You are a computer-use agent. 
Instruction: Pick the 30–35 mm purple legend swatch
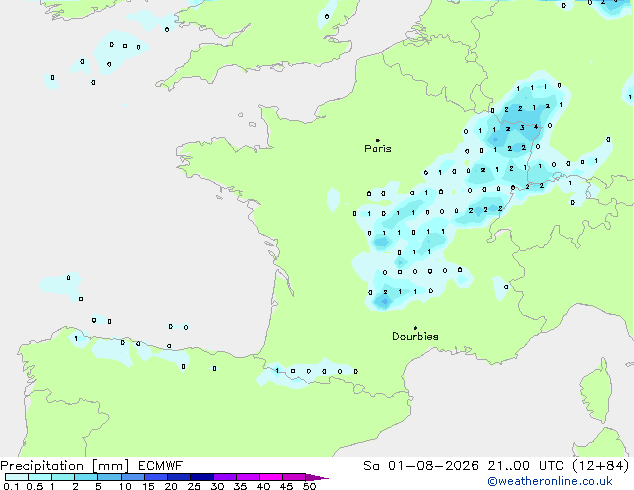pyautogui.click(x=225, y=477)
